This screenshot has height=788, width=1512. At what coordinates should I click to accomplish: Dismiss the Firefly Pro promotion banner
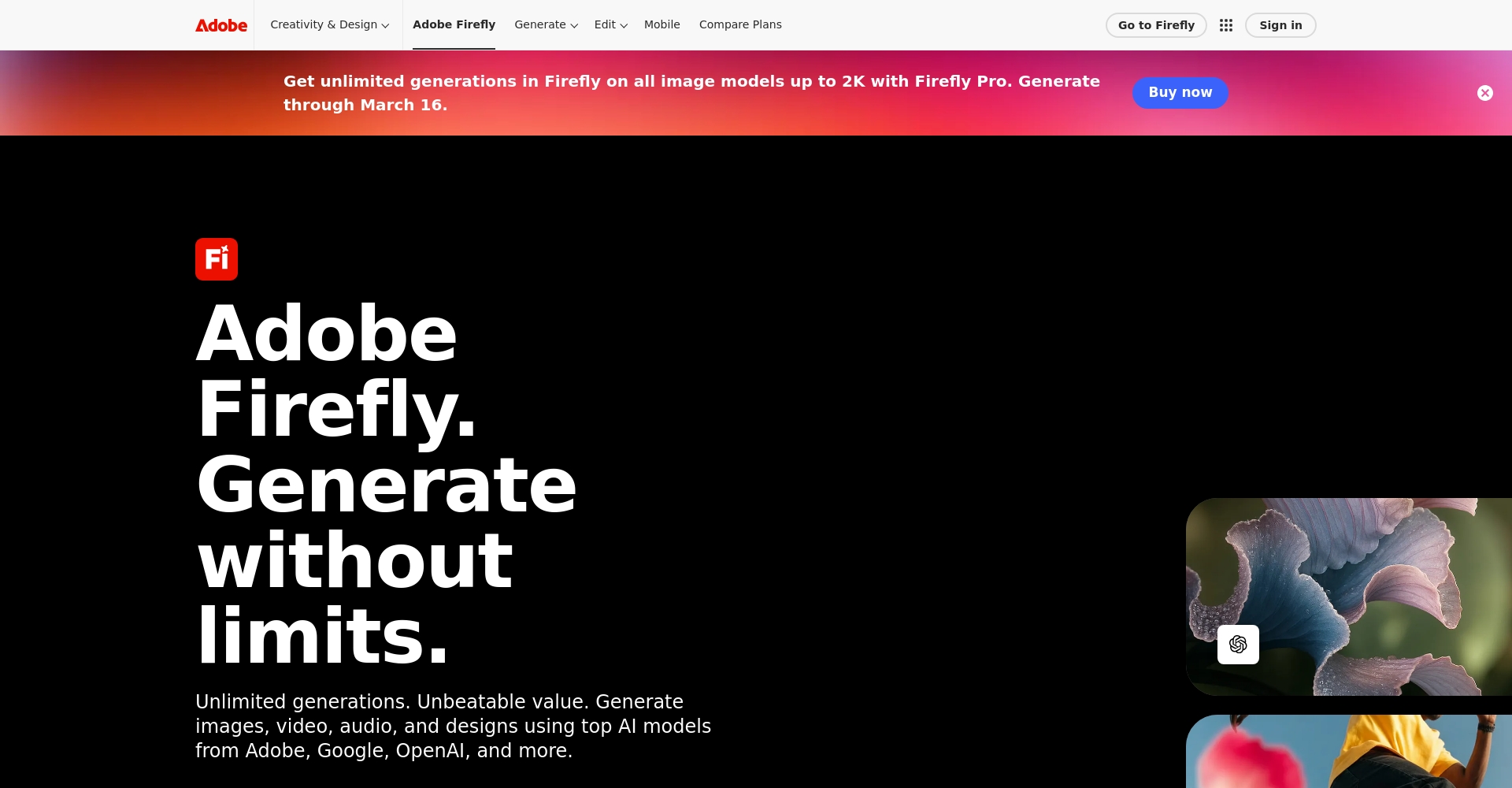(x=1485, y=92)
